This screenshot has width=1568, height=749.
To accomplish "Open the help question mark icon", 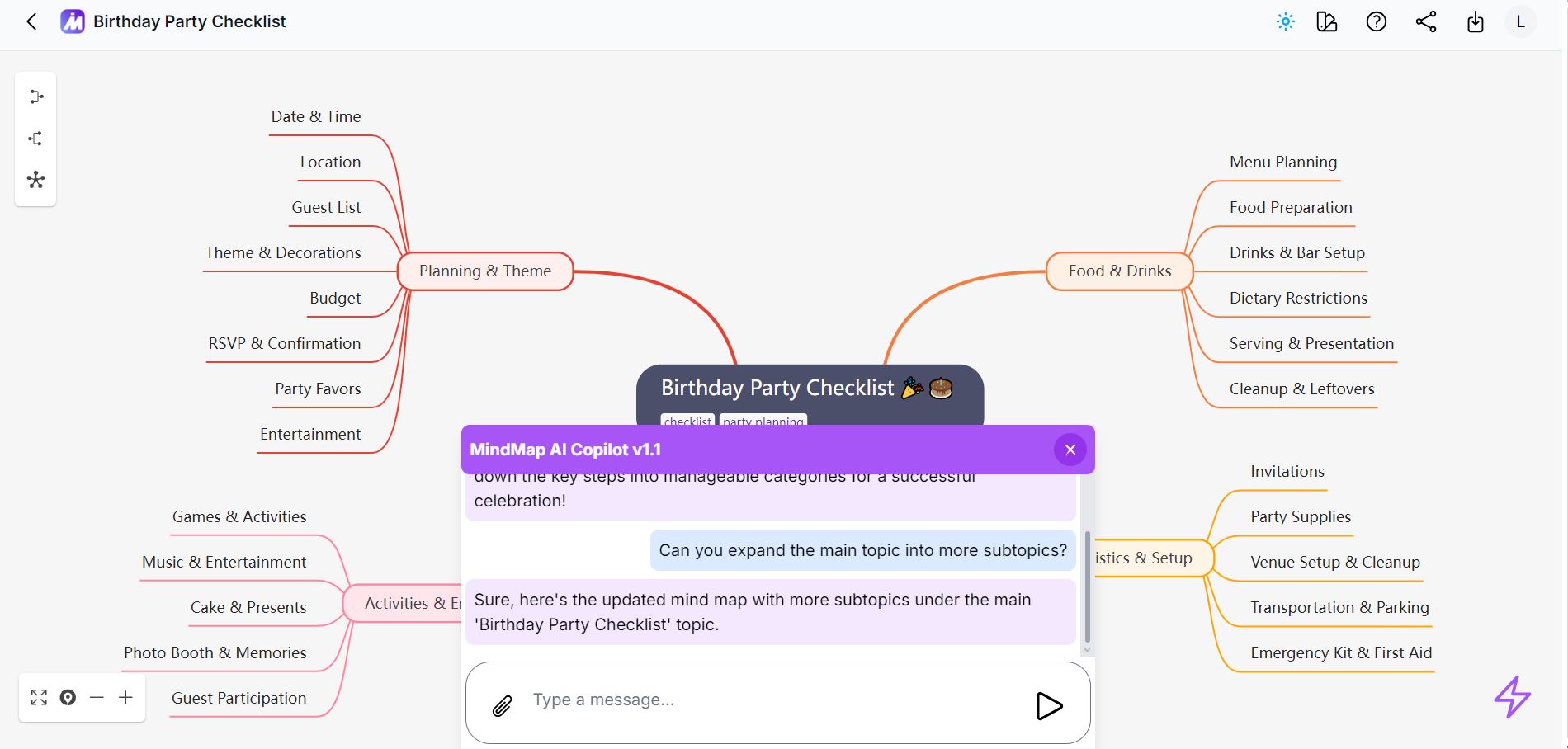I will [1377, 22].
